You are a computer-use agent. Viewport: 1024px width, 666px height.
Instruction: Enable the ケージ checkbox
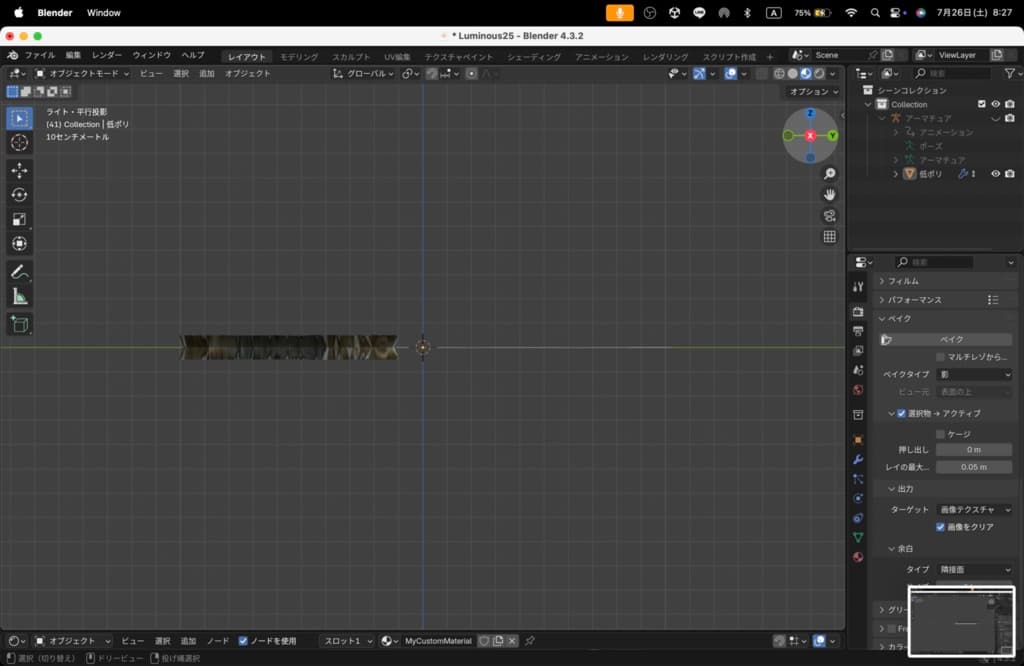940,434
